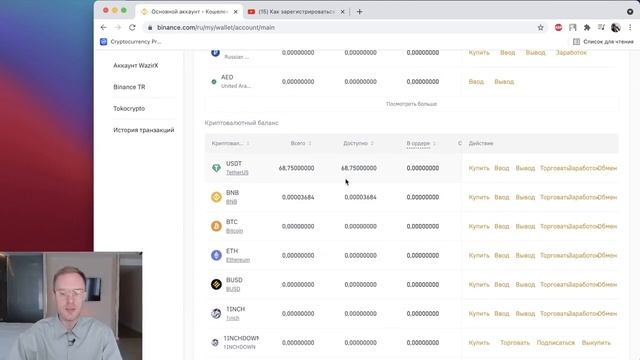Click the USDT Tether coin icon
The height and width of the screenshot is (360, 640).
pyautogui.click(x=216, y=168)
